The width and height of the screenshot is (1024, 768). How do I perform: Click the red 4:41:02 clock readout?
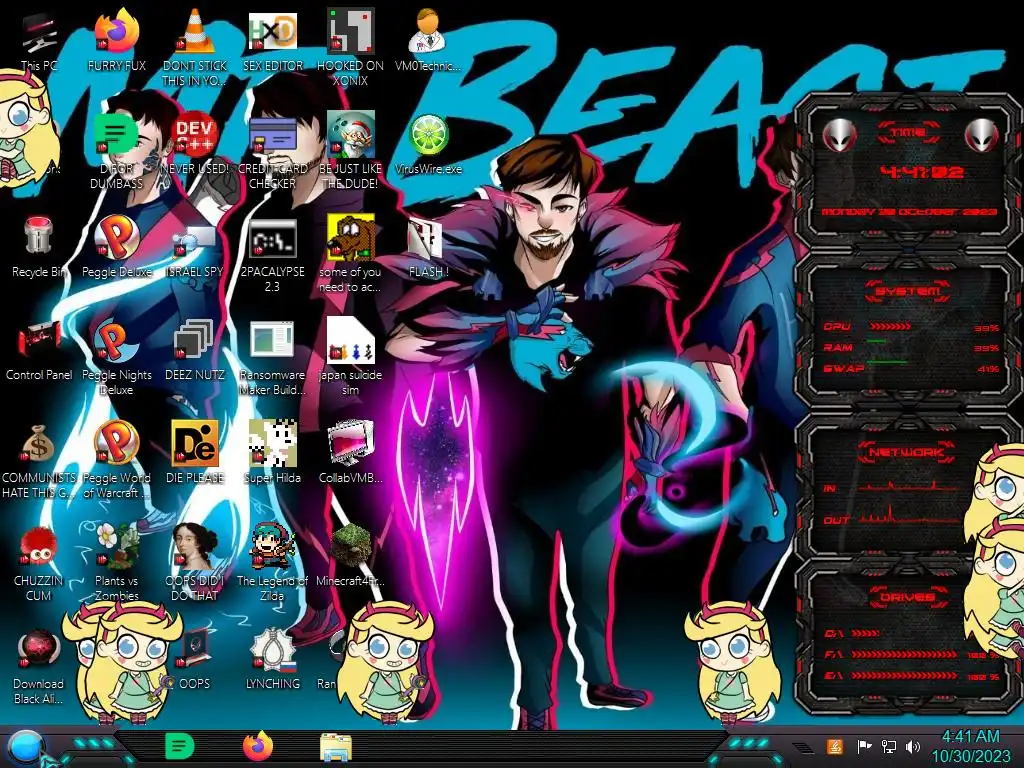921,172
